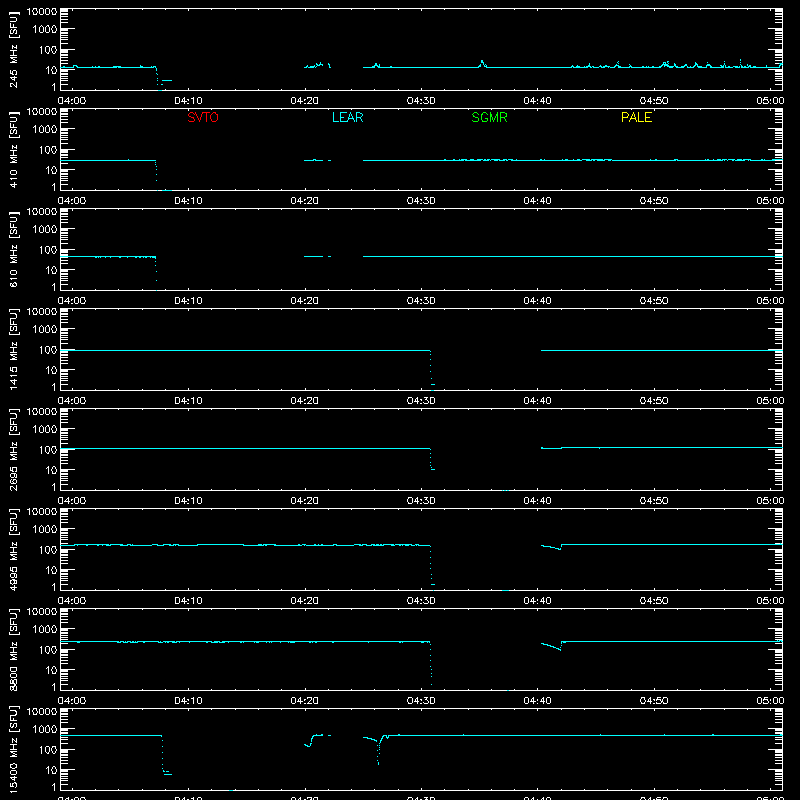Click the green SGMR station label

pos(489,117)
